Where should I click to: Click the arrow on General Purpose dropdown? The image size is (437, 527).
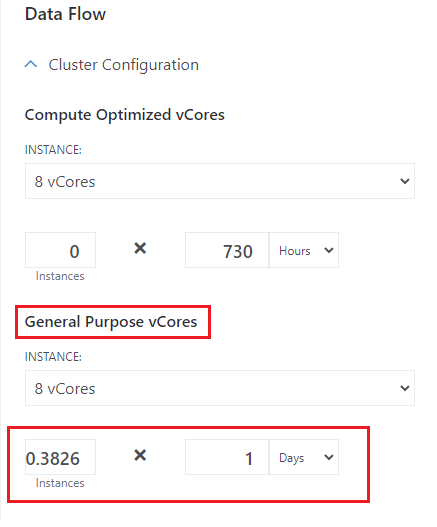pos(405,388)
